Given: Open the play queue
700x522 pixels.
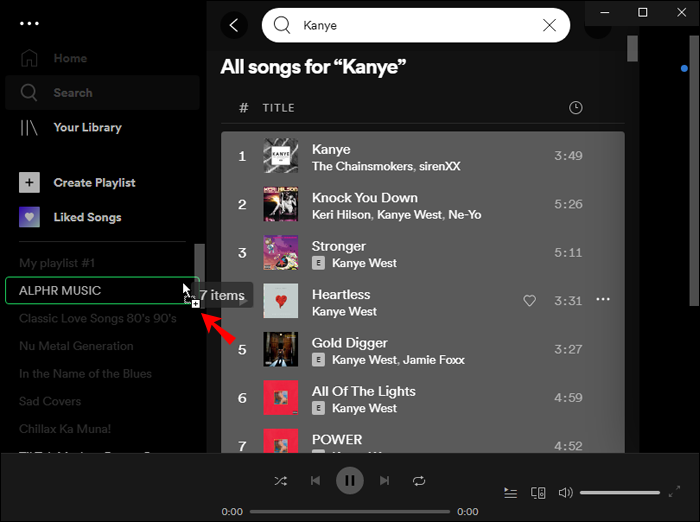Looking at the screenshot, I should (x=510, y=493).
